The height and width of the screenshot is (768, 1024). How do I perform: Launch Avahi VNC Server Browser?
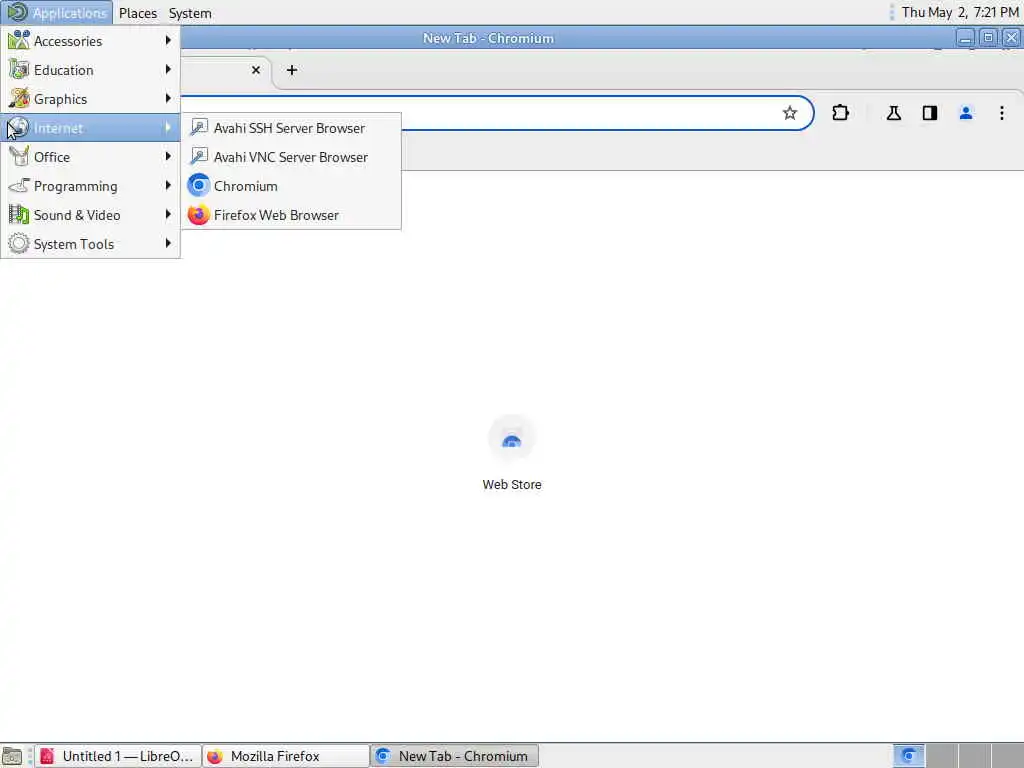291,157
